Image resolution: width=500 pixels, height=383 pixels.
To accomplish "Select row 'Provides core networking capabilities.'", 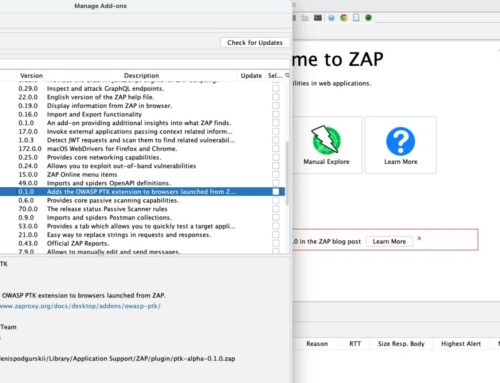I will pyautogui.click(x=142, y=157).
